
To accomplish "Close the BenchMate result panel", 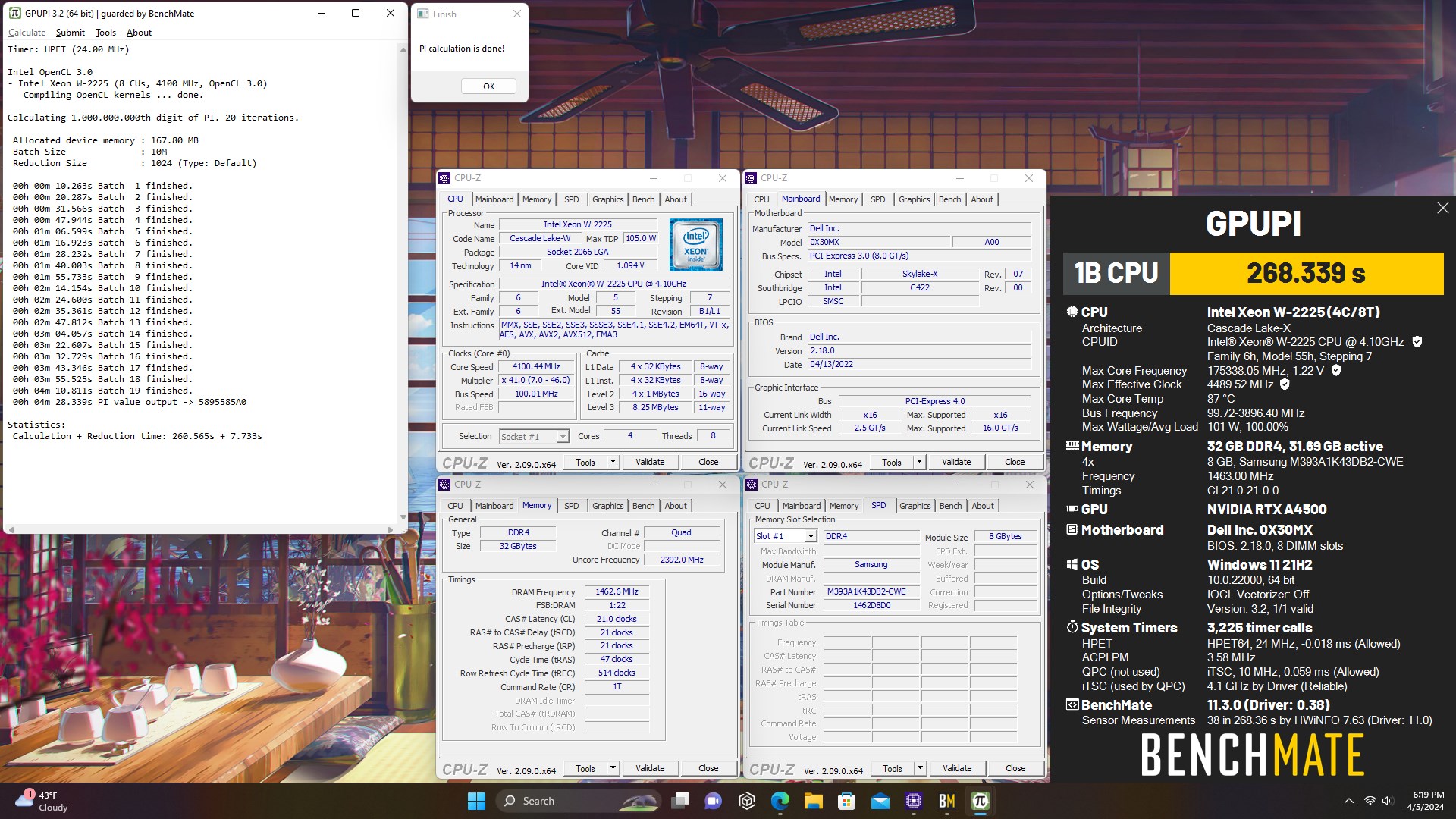I will [1442, 208].
